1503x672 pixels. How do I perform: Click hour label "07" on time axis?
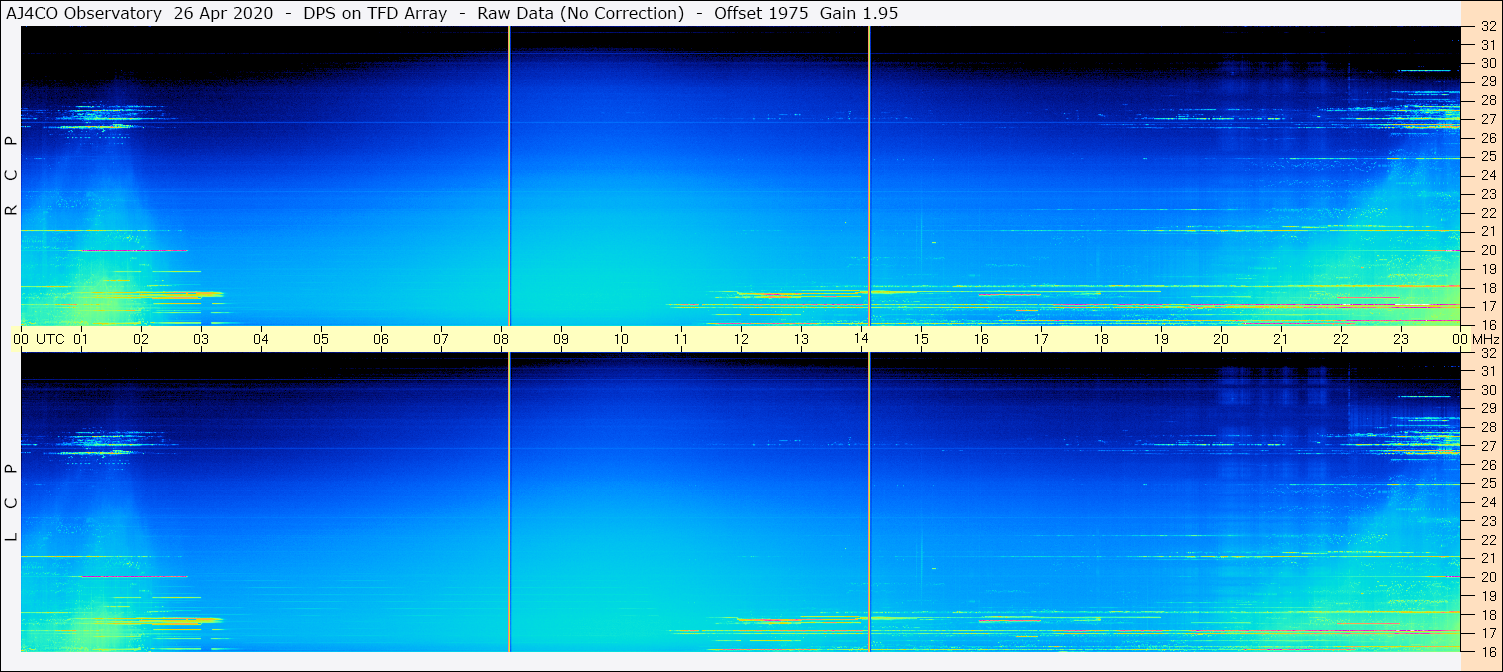point(441,339)
